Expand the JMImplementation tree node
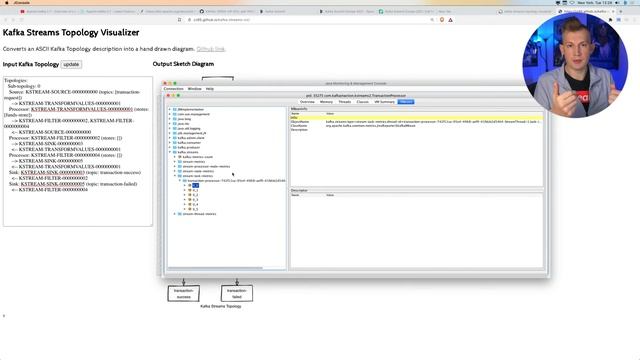This screenshot has height=360, width=640. [x=170, y=109]
